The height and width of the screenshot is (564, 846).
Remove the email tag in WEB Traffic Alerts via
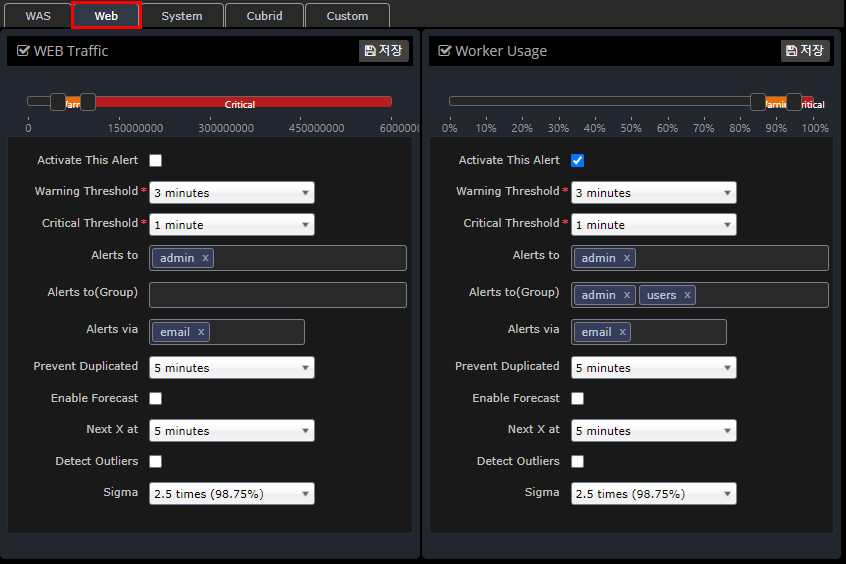200,332
